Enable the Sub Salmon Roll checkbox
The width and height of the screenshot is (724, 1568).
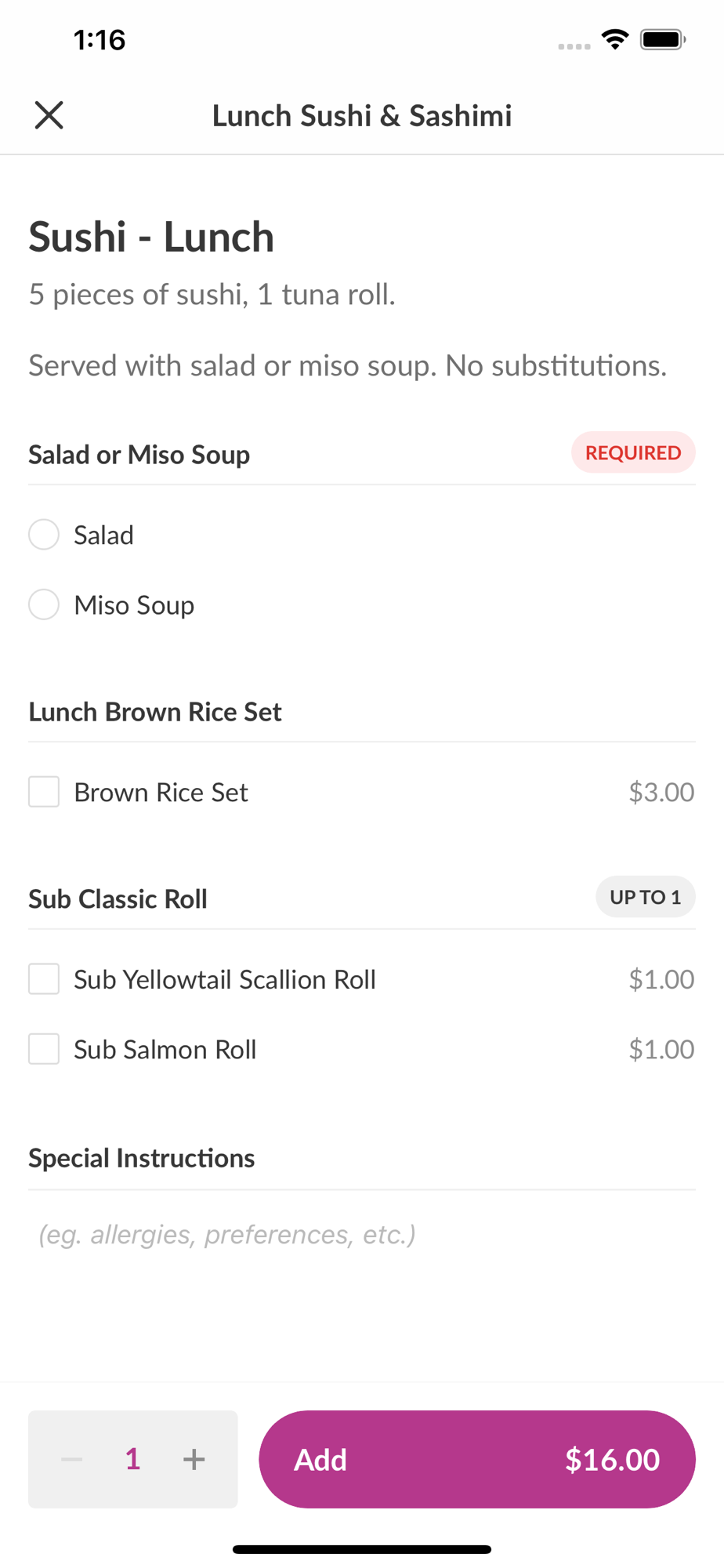click(x=44, y=1049)
